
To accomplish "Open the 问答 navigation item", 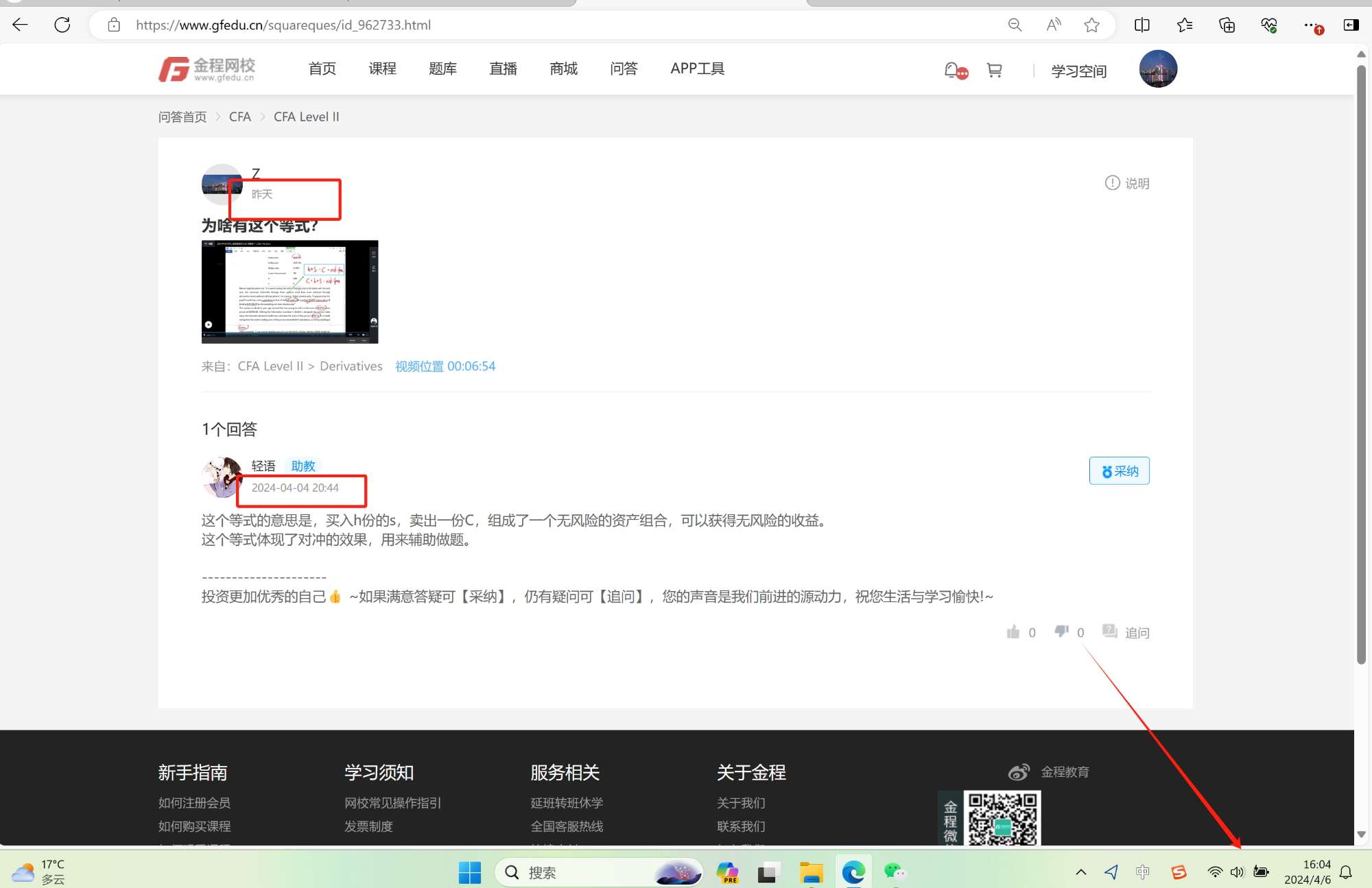I will (x=624, y=69).
